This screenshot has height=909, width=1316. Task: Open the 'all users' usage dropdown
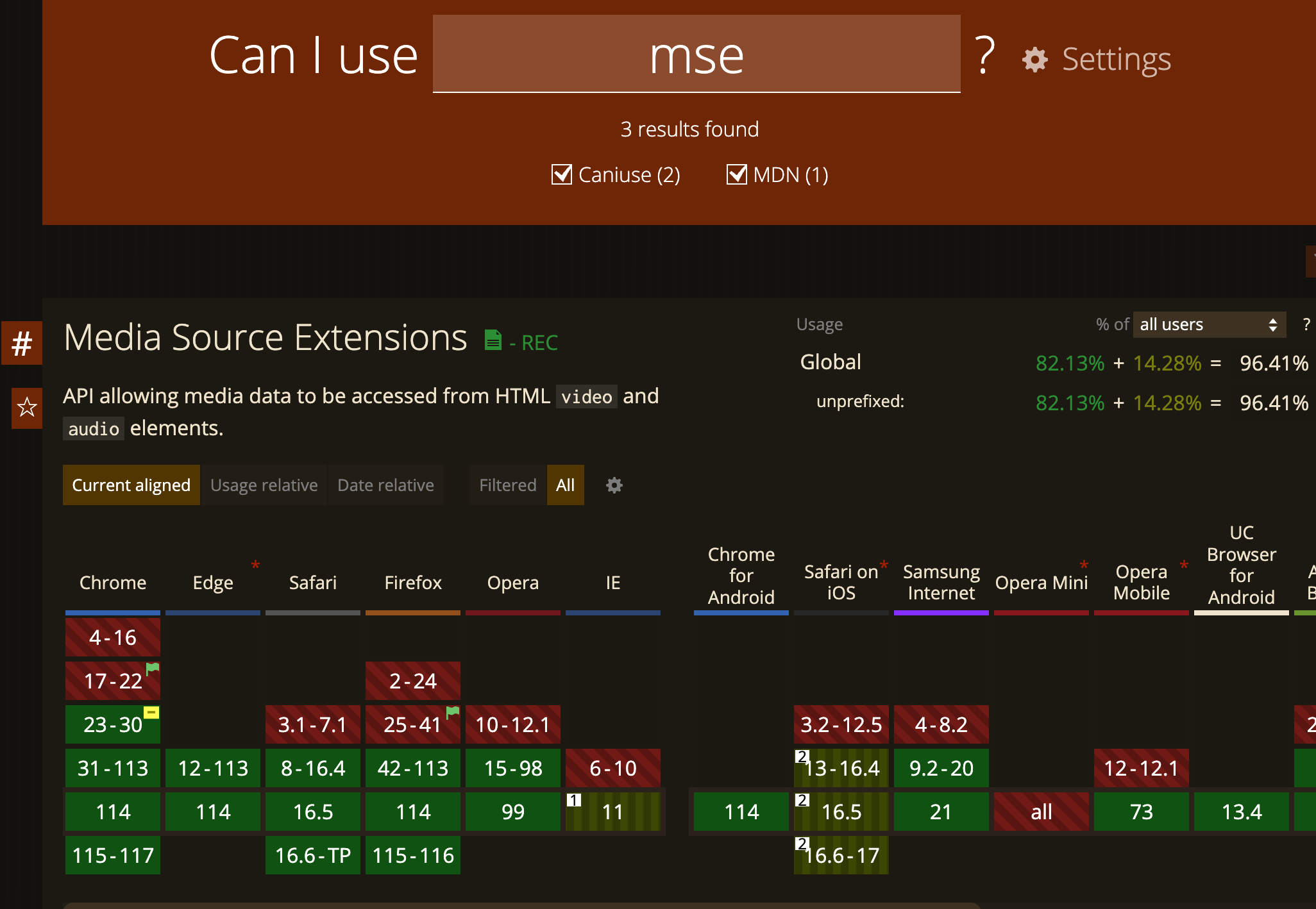point(1210,324)
